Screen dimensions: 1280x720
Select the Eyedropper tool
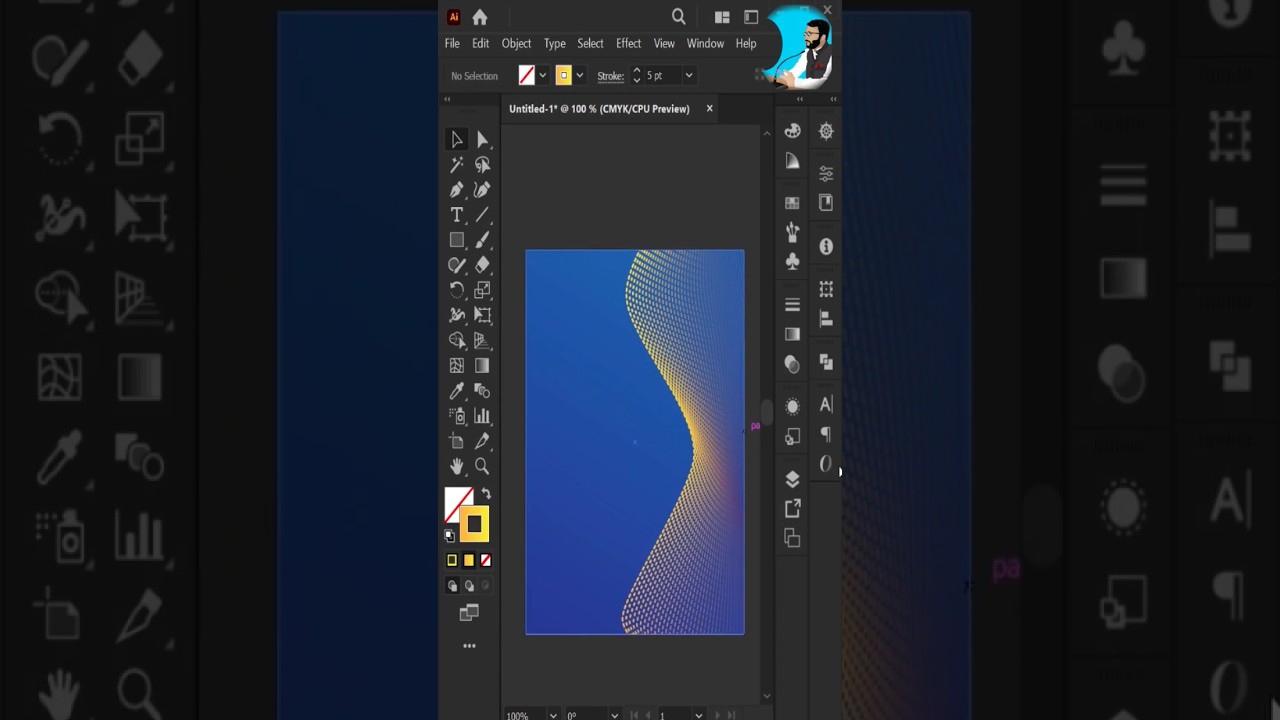(x=456, y=391)
